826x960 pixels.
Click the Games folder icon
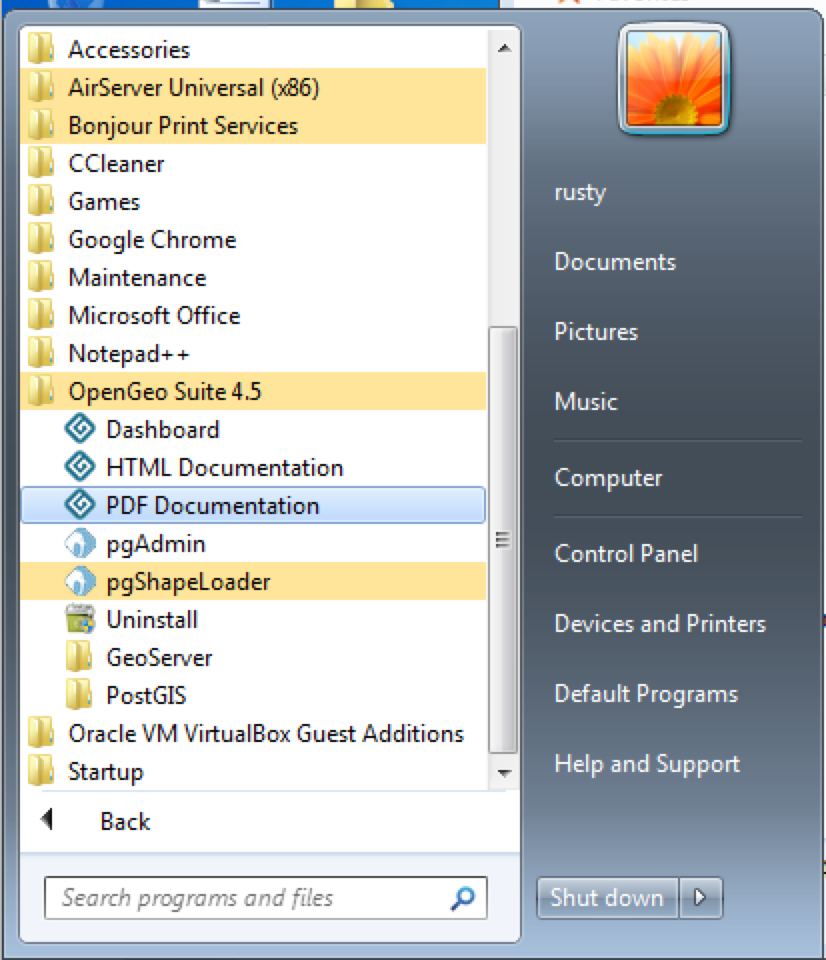pos(42,201)
